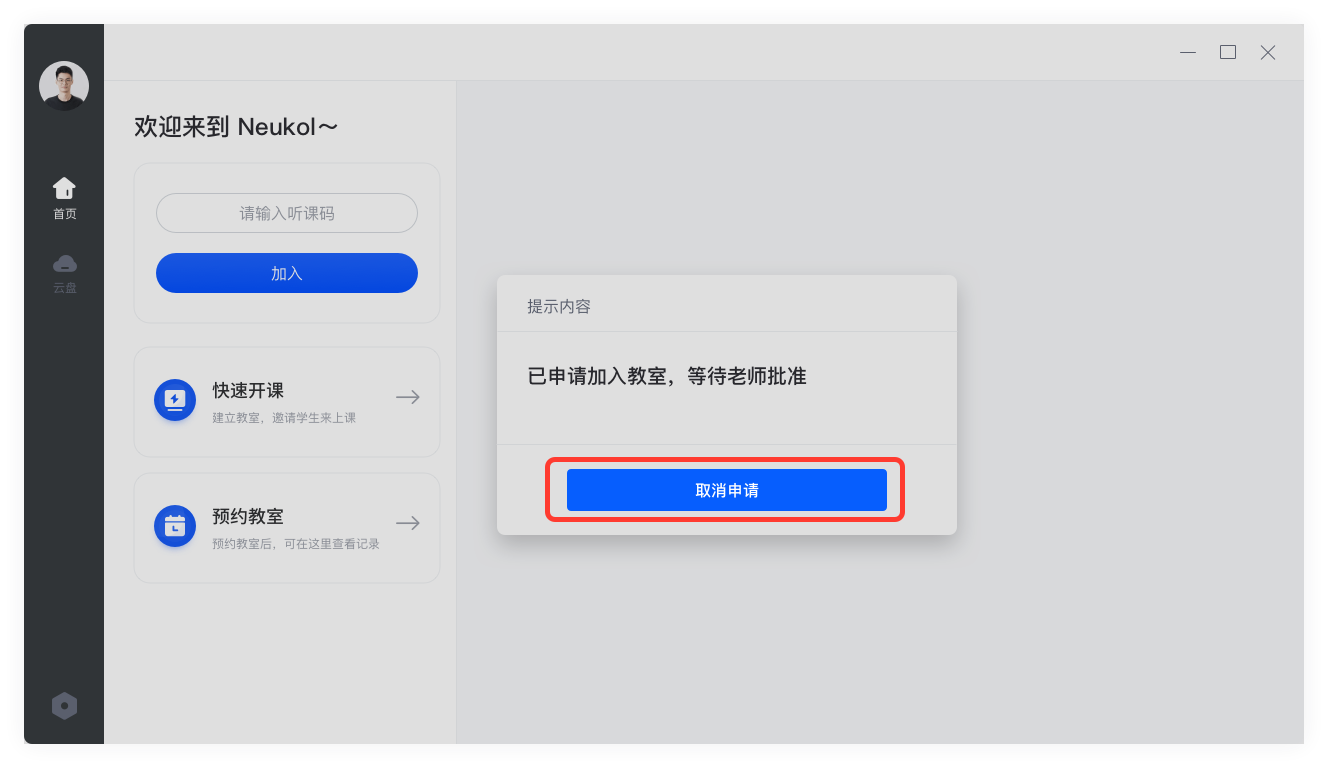Click the blue 加入 button

coord(287,273)
